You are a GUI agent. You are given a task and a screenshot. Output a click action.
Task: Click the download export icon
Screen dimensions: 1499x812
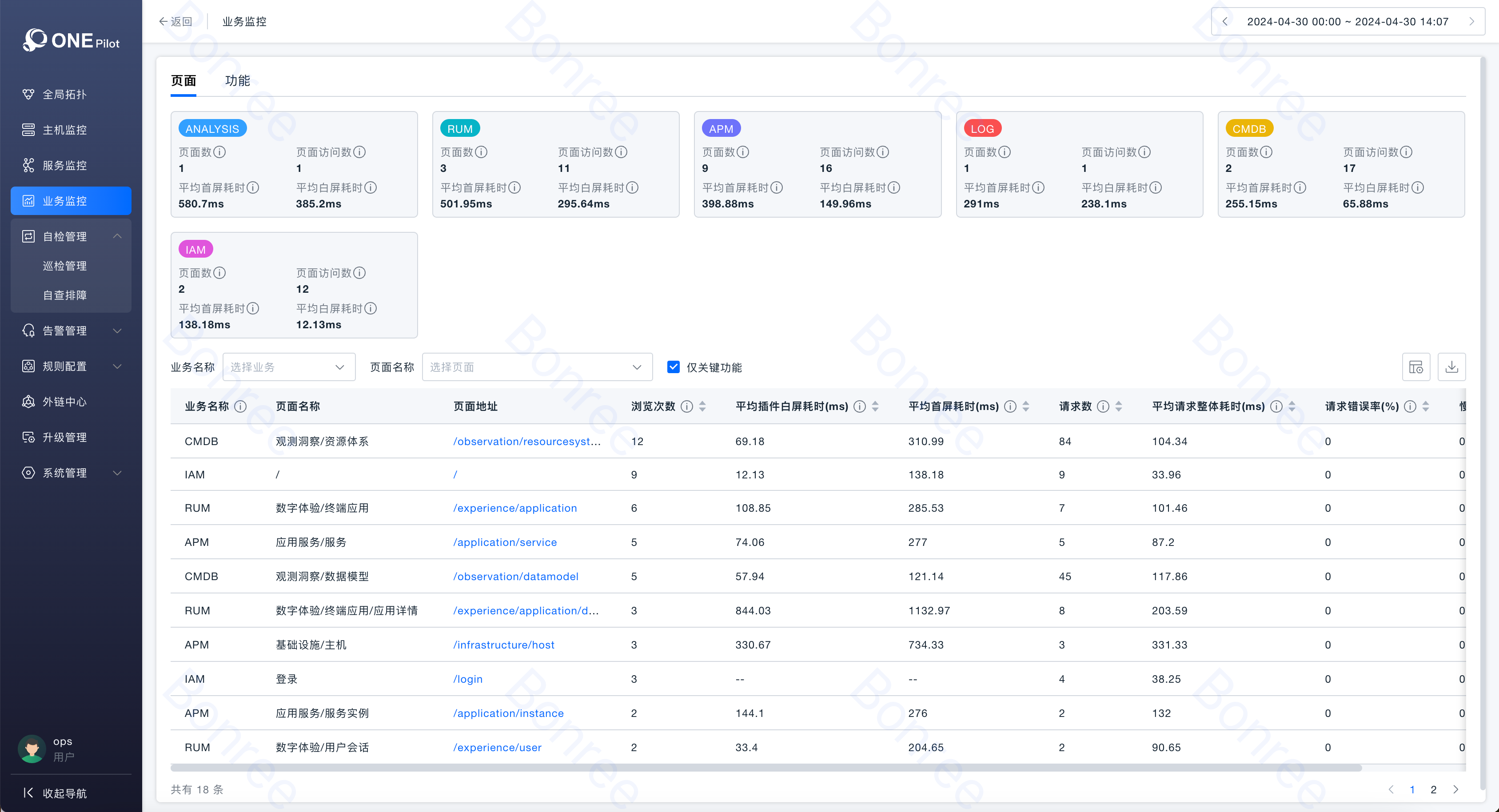pyautogui.click(x=1451, y=367)
